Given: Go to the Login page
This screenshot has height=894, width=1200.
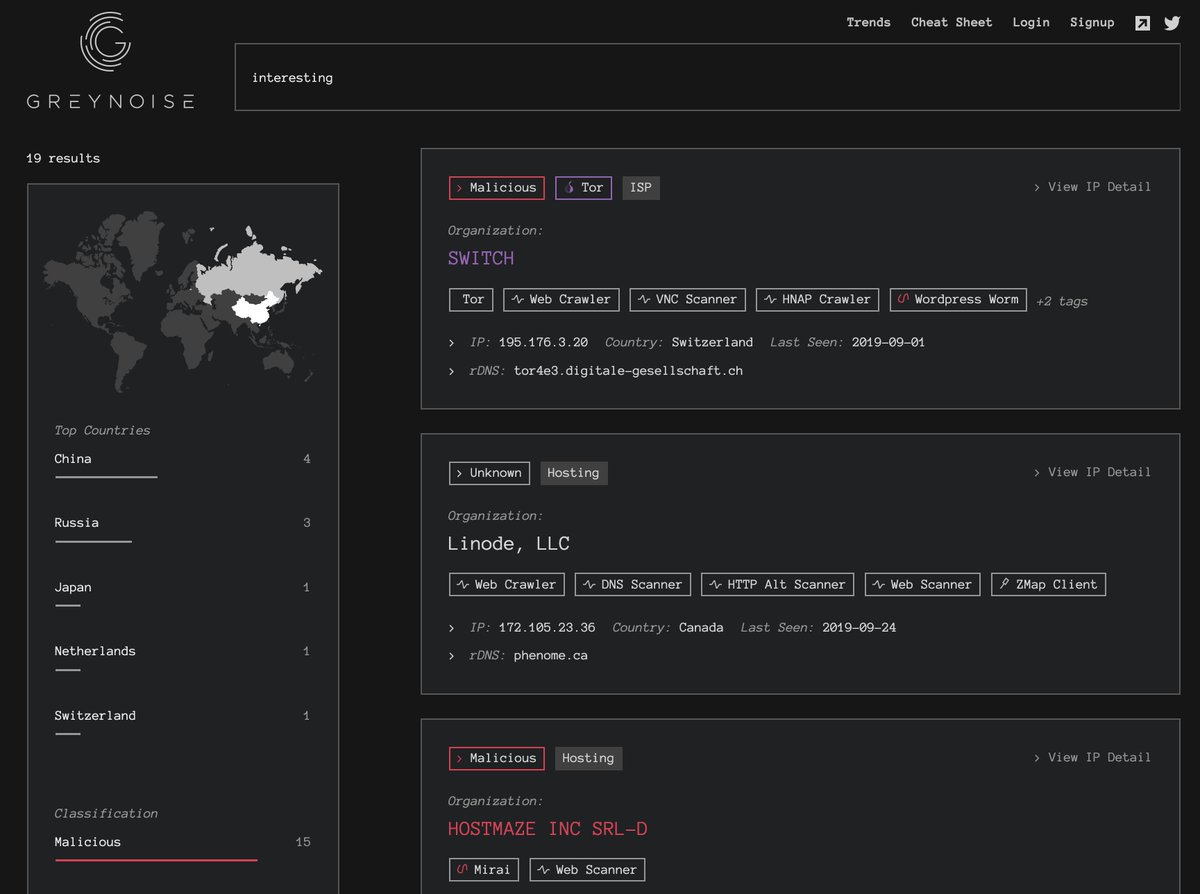Looking at the screenshot, I should 1031,22.
